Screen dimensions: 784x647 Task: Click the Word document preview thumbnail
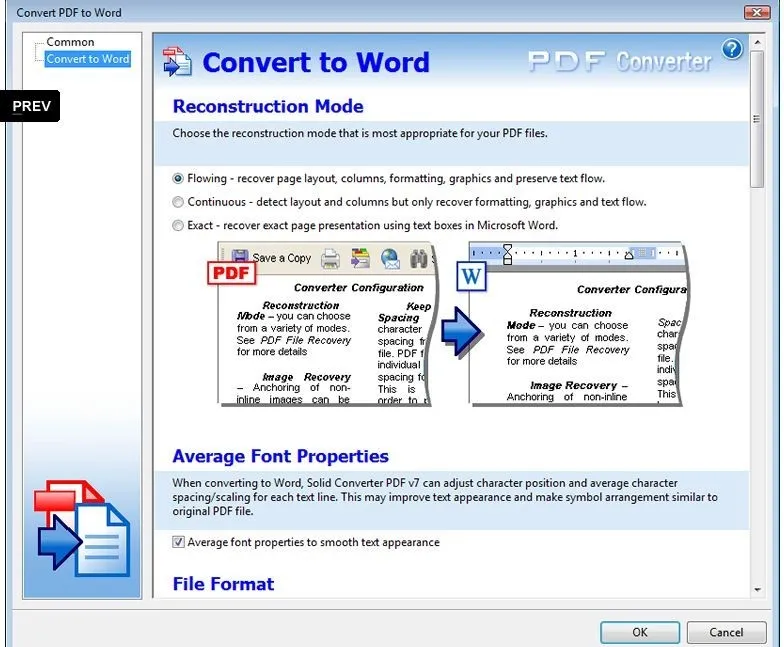coord(579,324)
